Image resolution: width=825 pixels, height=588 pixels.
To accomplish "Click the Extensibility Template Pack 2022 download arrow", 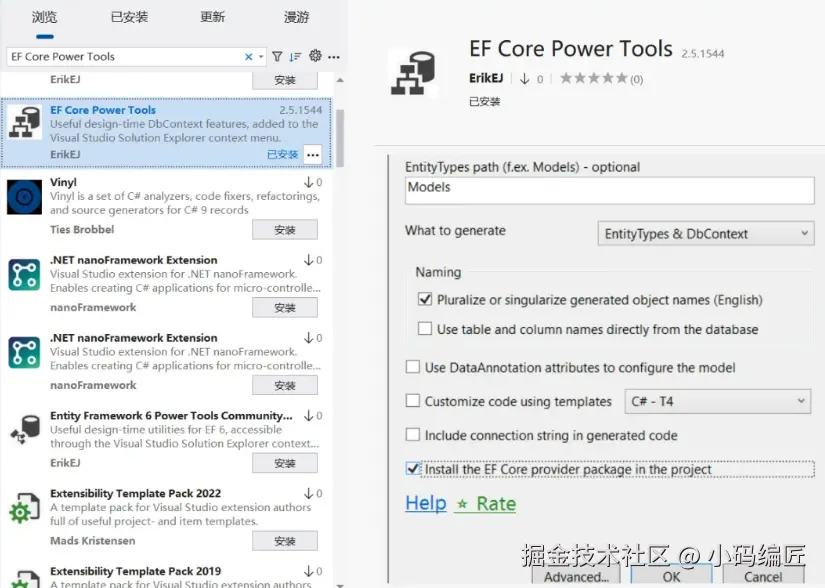I will (x=309, y=494).
